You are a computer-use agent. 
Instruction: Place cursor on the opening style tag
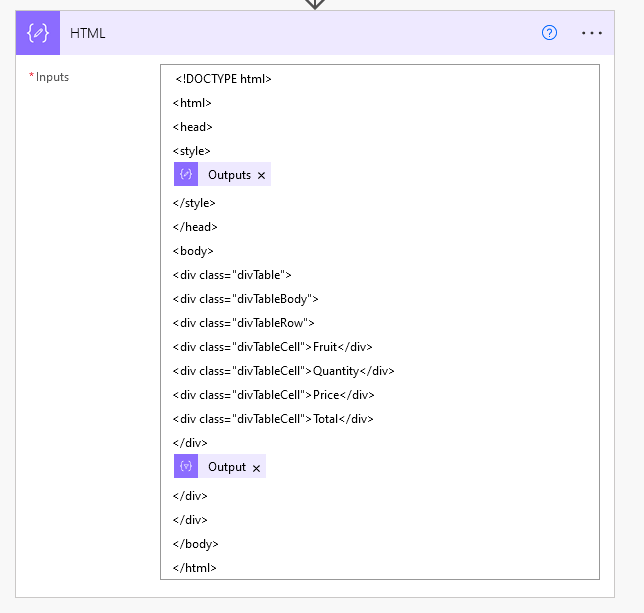pos(192,151)
